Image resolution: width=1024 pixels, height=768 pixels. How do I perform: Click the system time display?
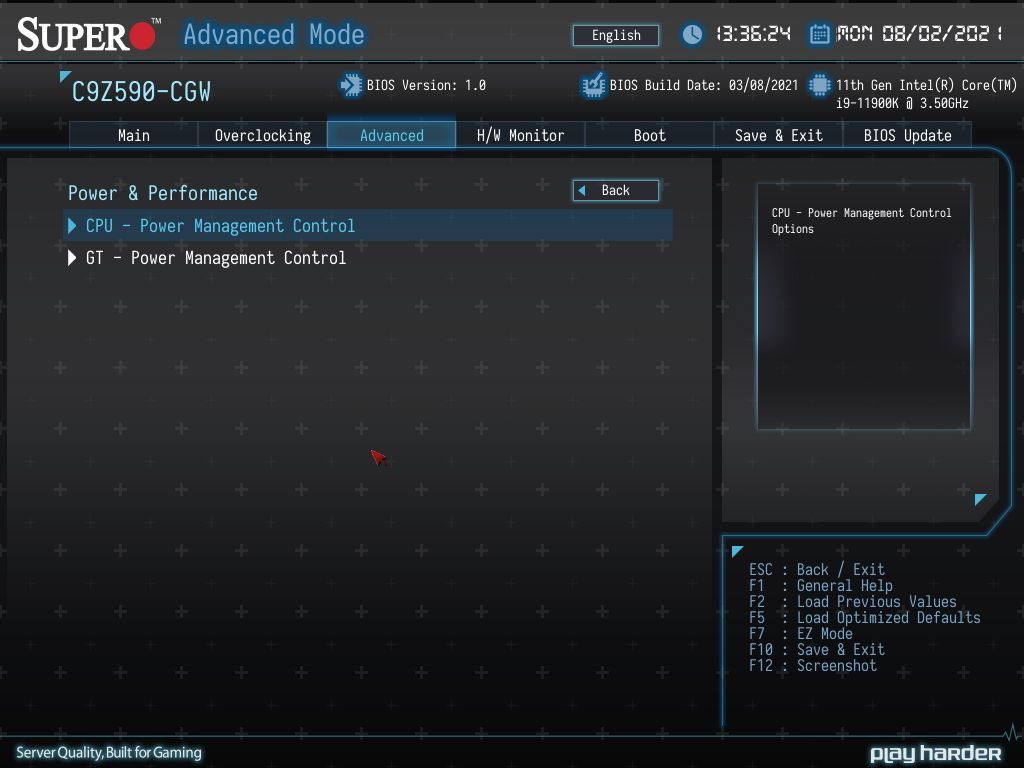(x=754, y=34)
